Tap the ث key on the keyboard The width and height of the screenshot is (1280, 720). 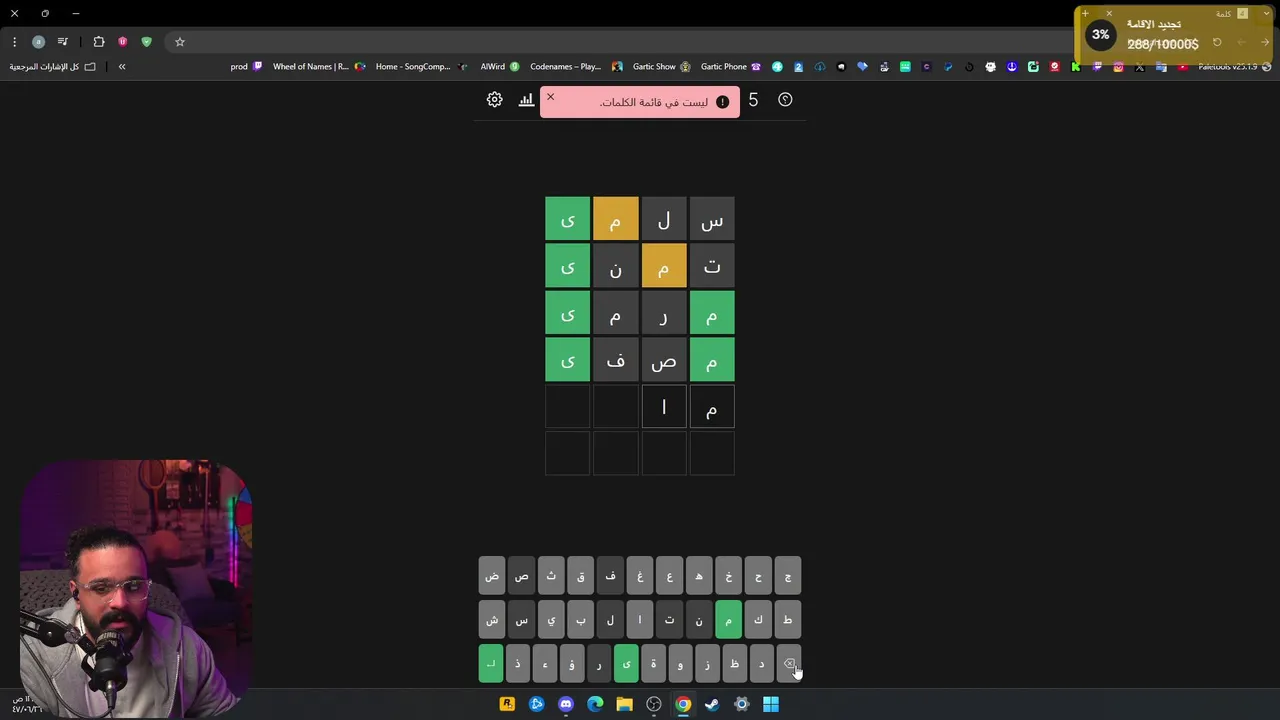pyautogui.click(x=551, y=576)
